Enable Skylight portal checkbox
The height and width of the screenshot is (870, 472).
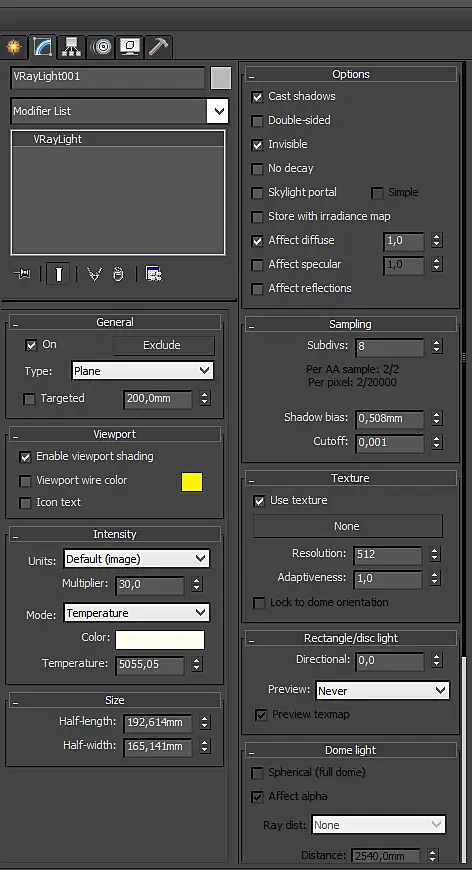(x=257, y=193)
